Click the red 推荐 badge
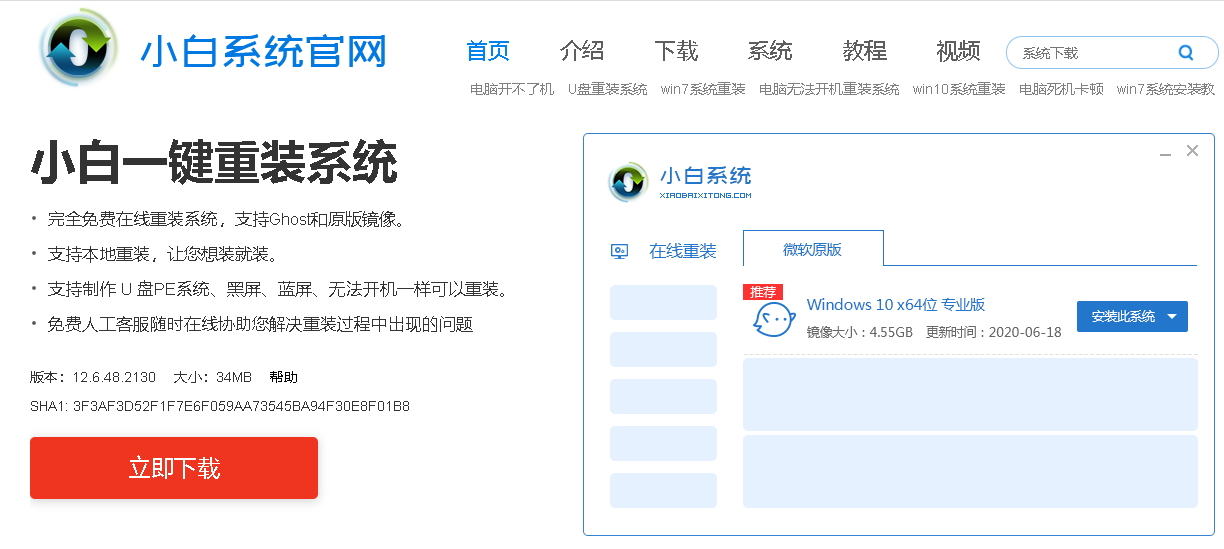Screen dimensions: 1224x549 pos(762,292)
